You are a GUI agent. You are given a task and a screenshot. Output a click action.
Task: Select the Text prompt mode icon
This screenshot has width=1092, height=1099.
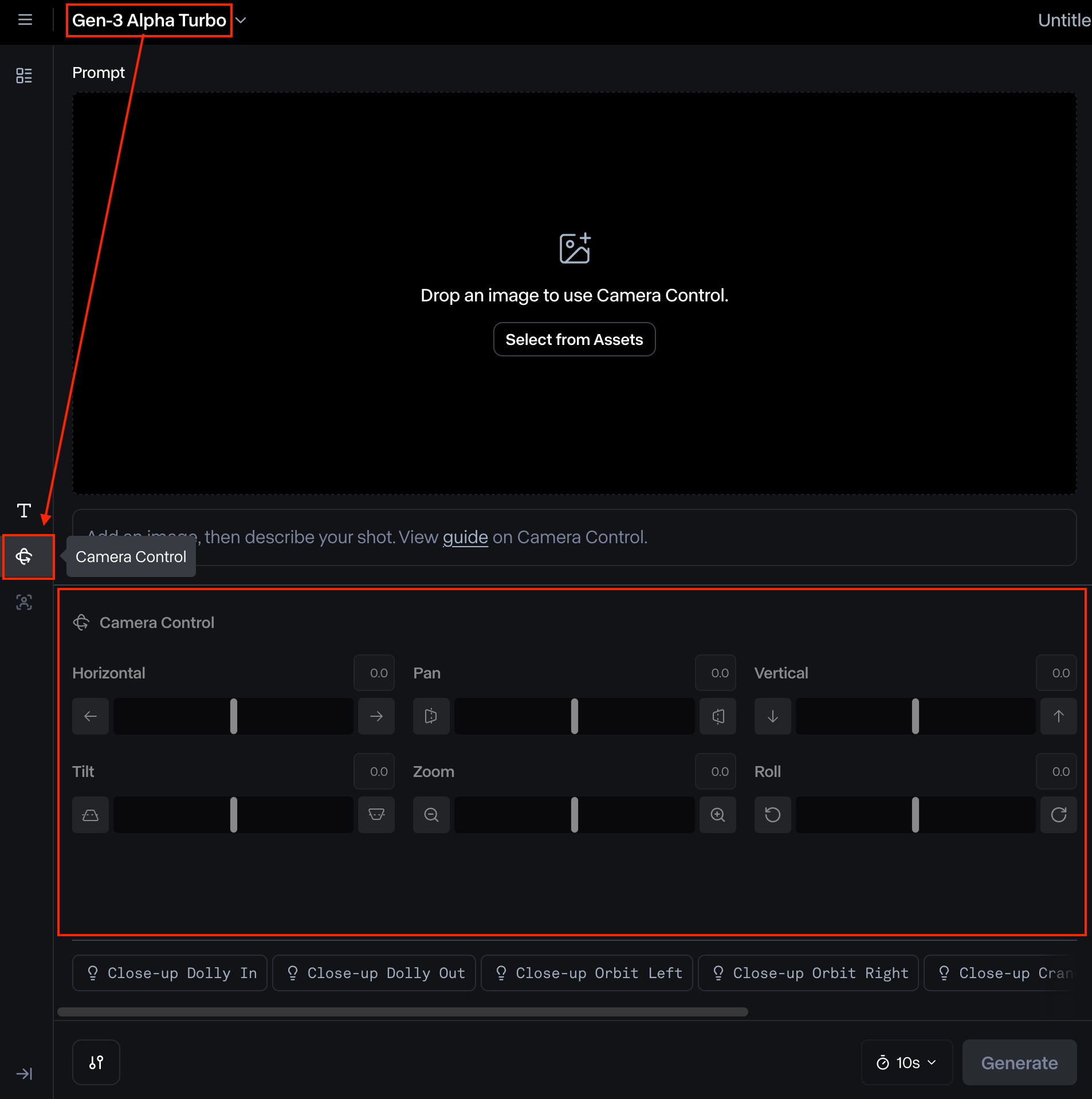pos(24,510)
